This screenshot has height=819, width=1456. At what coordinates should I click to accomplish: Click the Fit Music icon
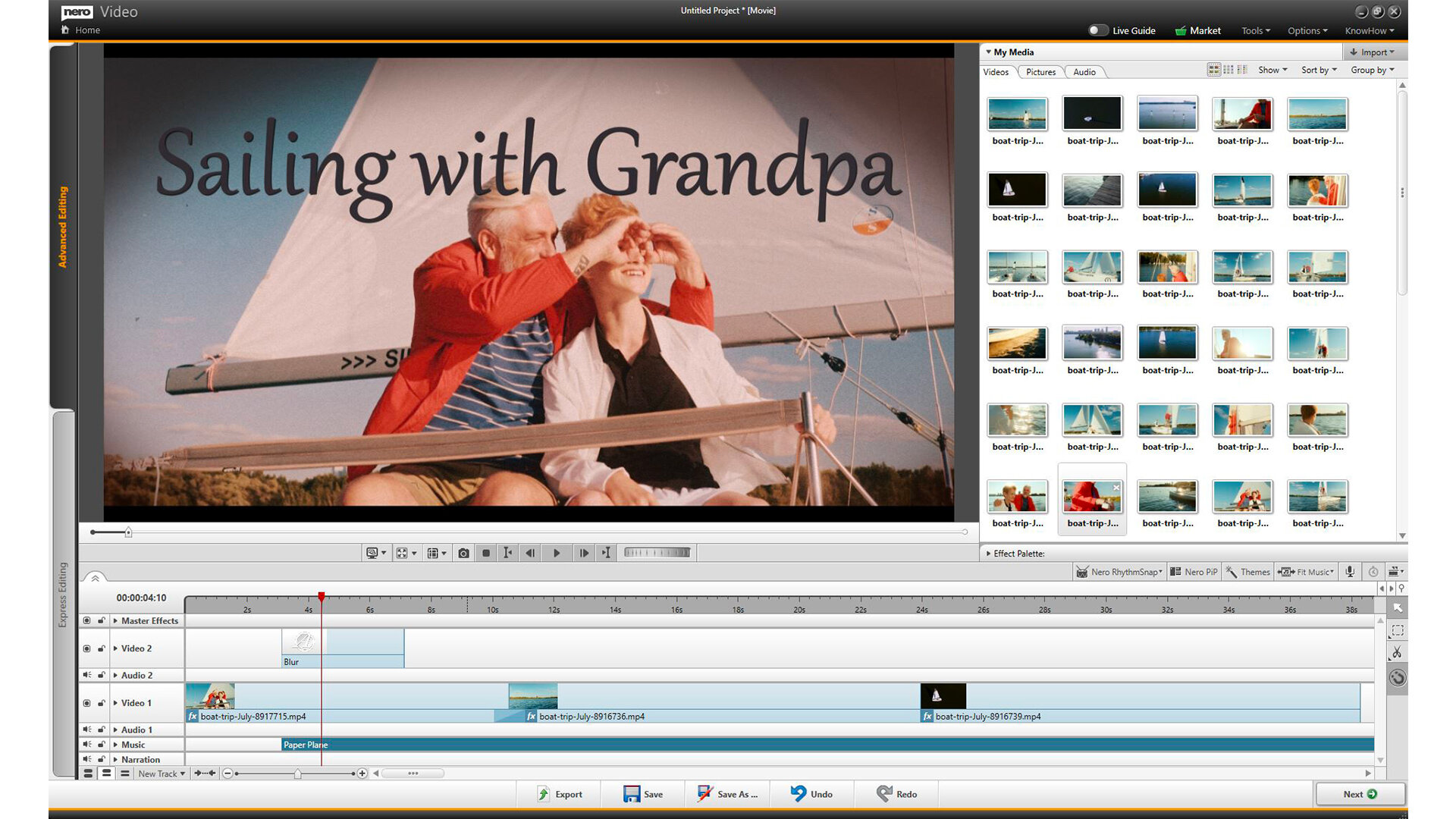pos(1305,571)
